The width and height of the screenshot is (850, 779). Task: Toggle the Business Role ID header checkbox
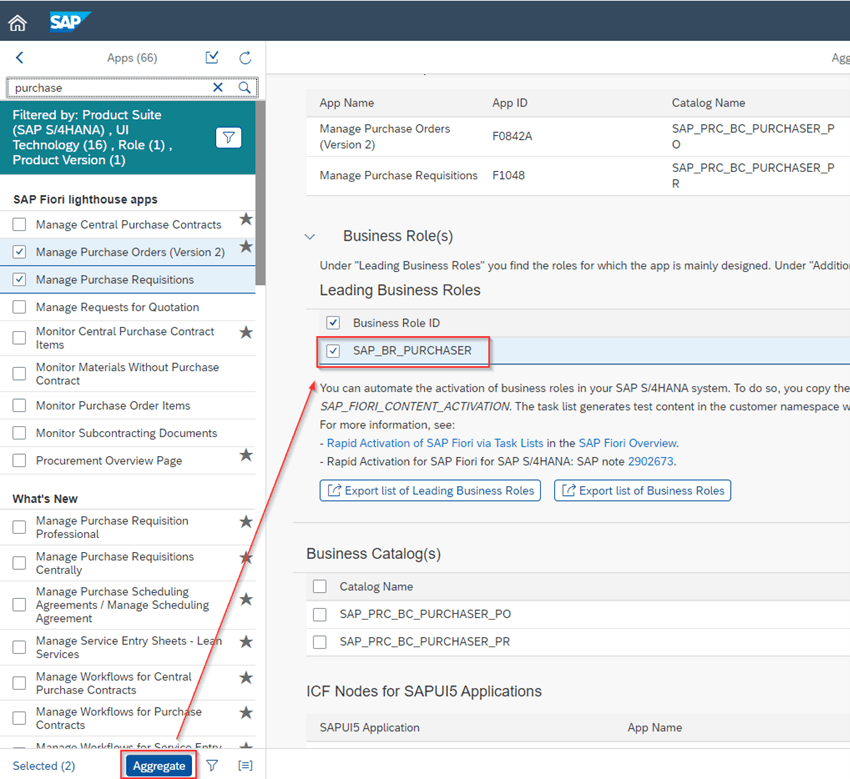(333, 323)
